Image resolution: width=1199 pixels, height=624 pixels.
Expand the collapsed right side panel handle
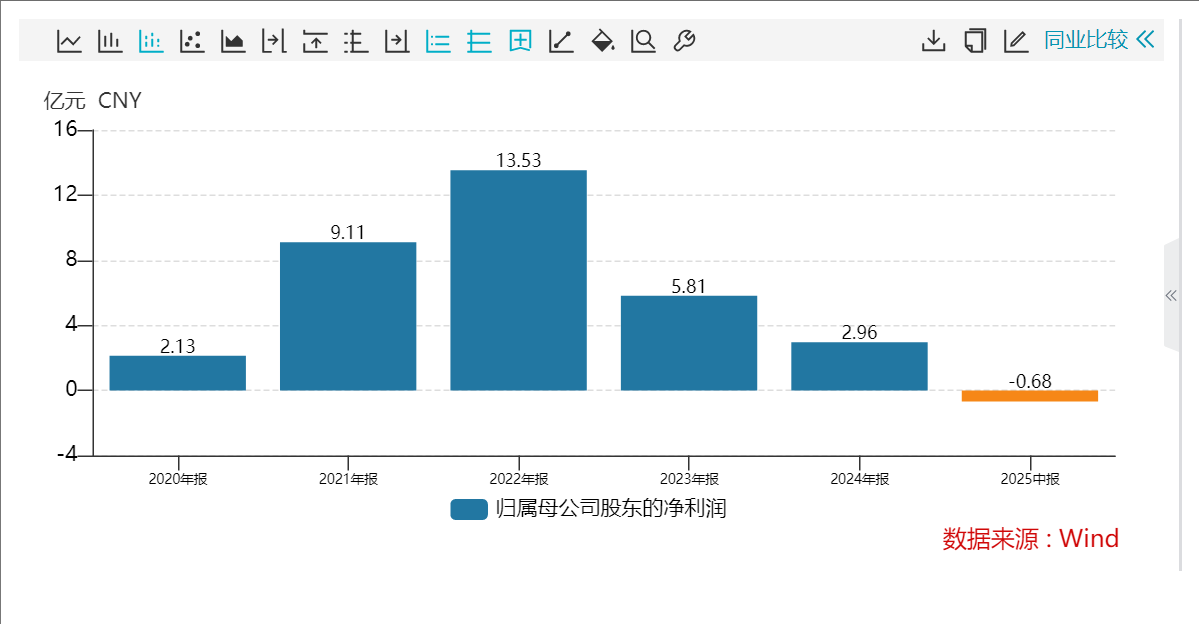tap(1171, 295)
